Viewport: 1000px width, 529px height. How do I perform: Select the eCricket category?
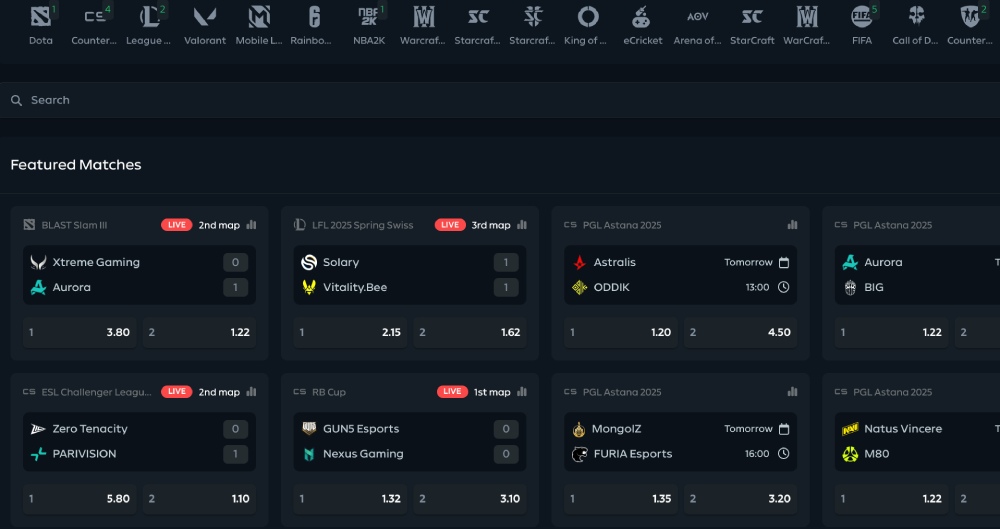[642, 25]
